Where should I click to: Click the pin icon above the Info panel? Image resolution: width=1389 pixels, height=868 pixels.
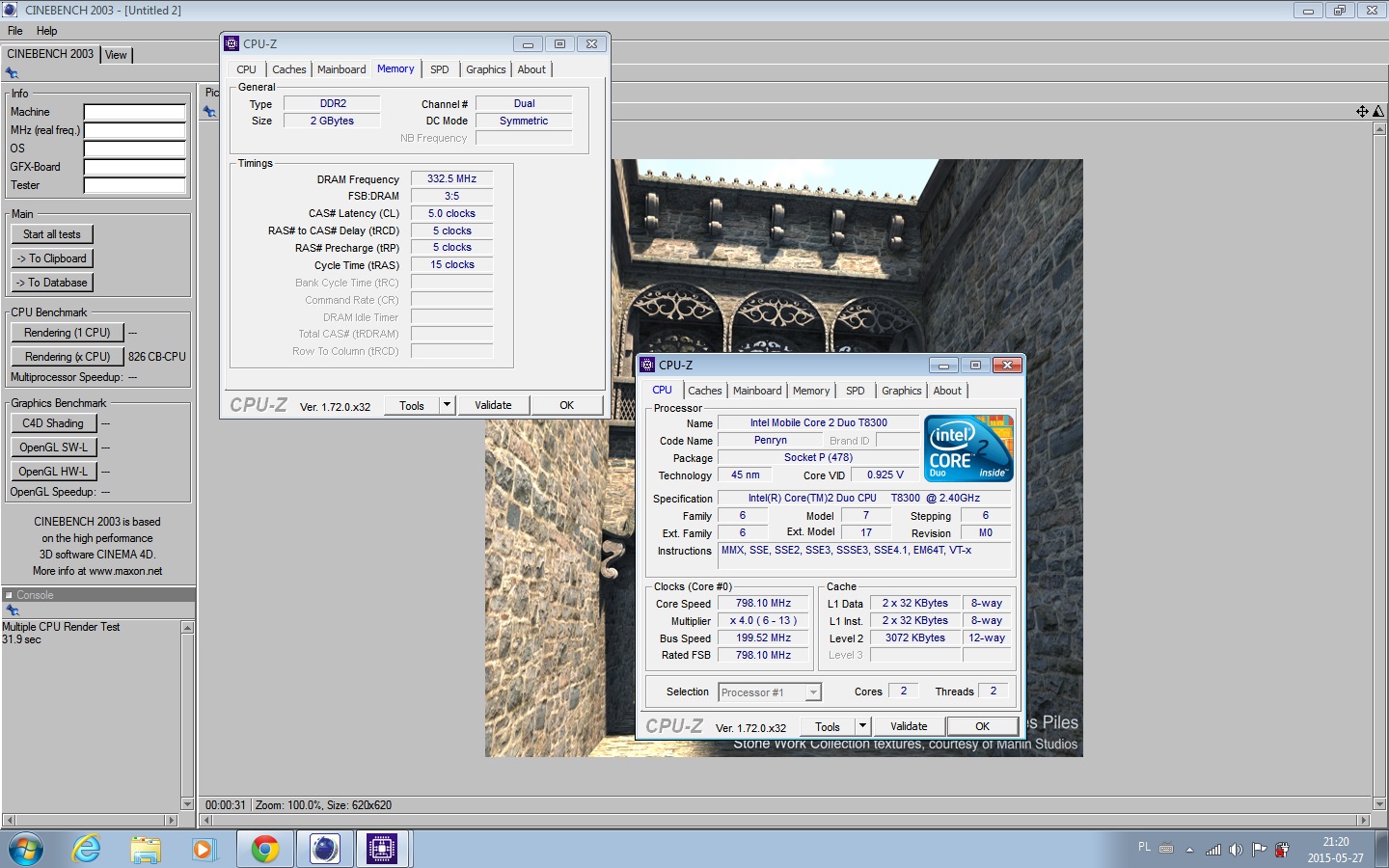12,73
